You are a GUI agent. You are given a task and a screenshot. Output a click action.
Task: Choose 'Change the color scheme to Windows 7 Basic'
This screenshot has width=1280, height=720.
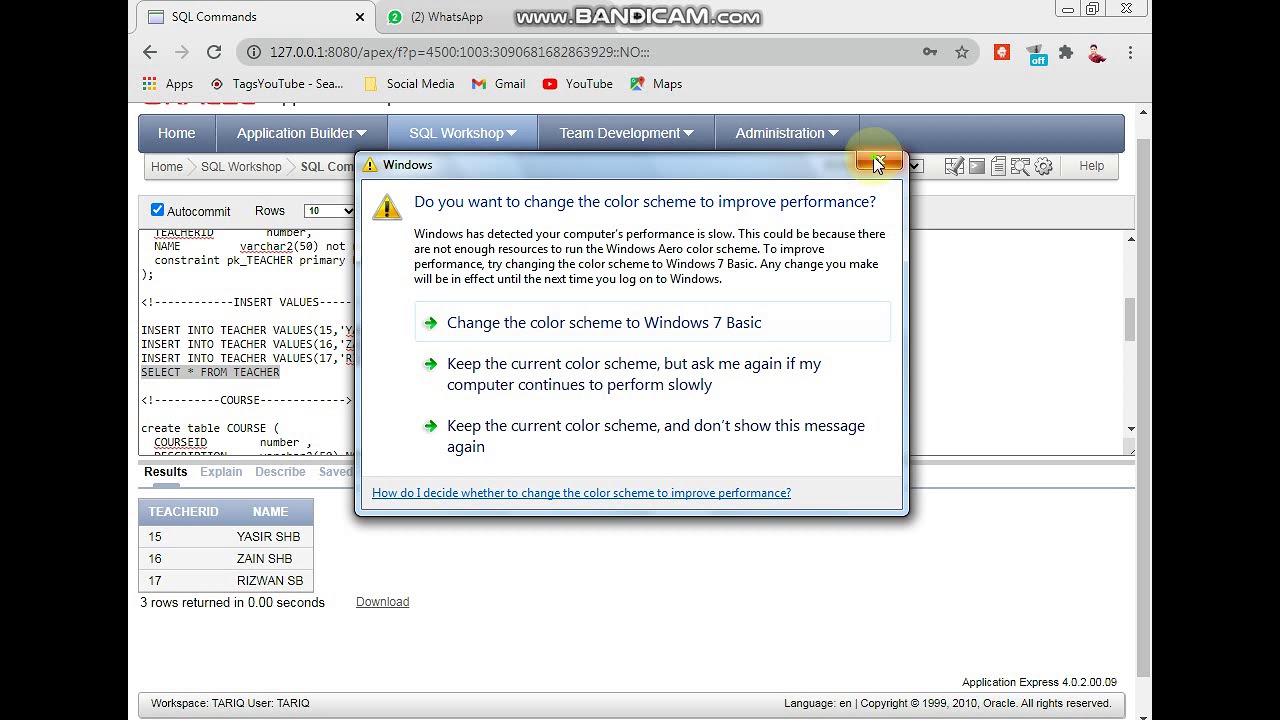tap(652, 322)
